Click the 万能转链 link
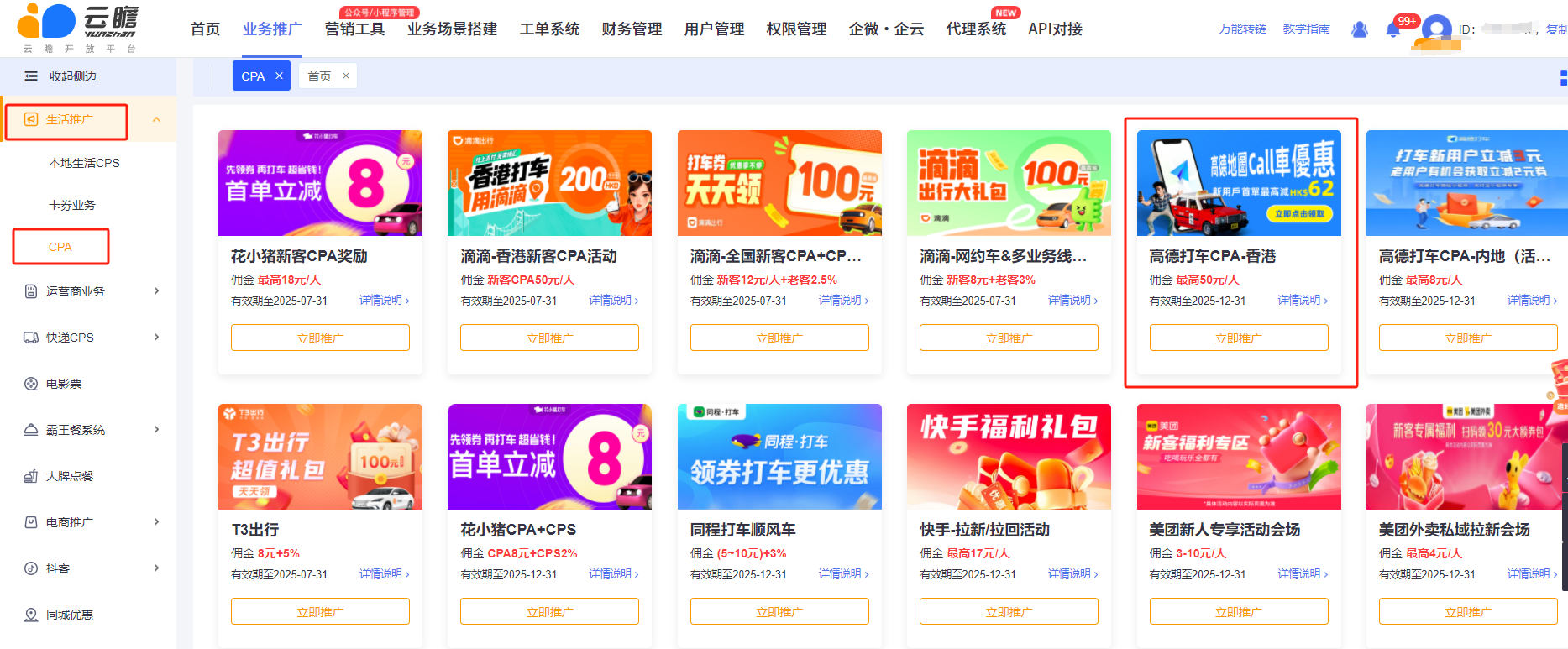The width and height of the screenshot is (1568, 649). tap(1243, 29)
